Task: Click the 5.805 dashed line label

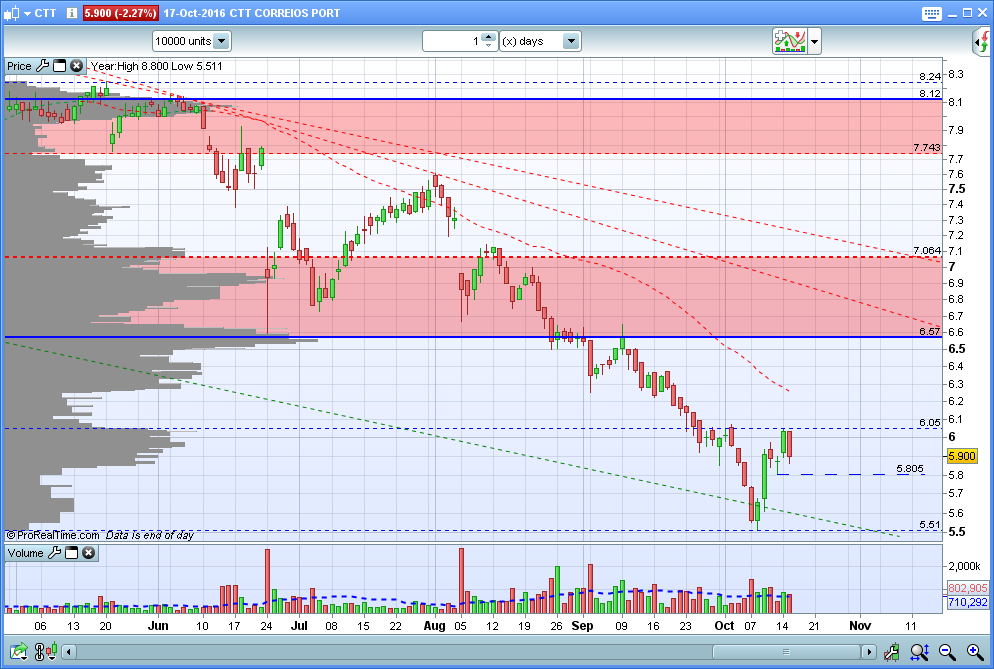Action: point(910,469)
